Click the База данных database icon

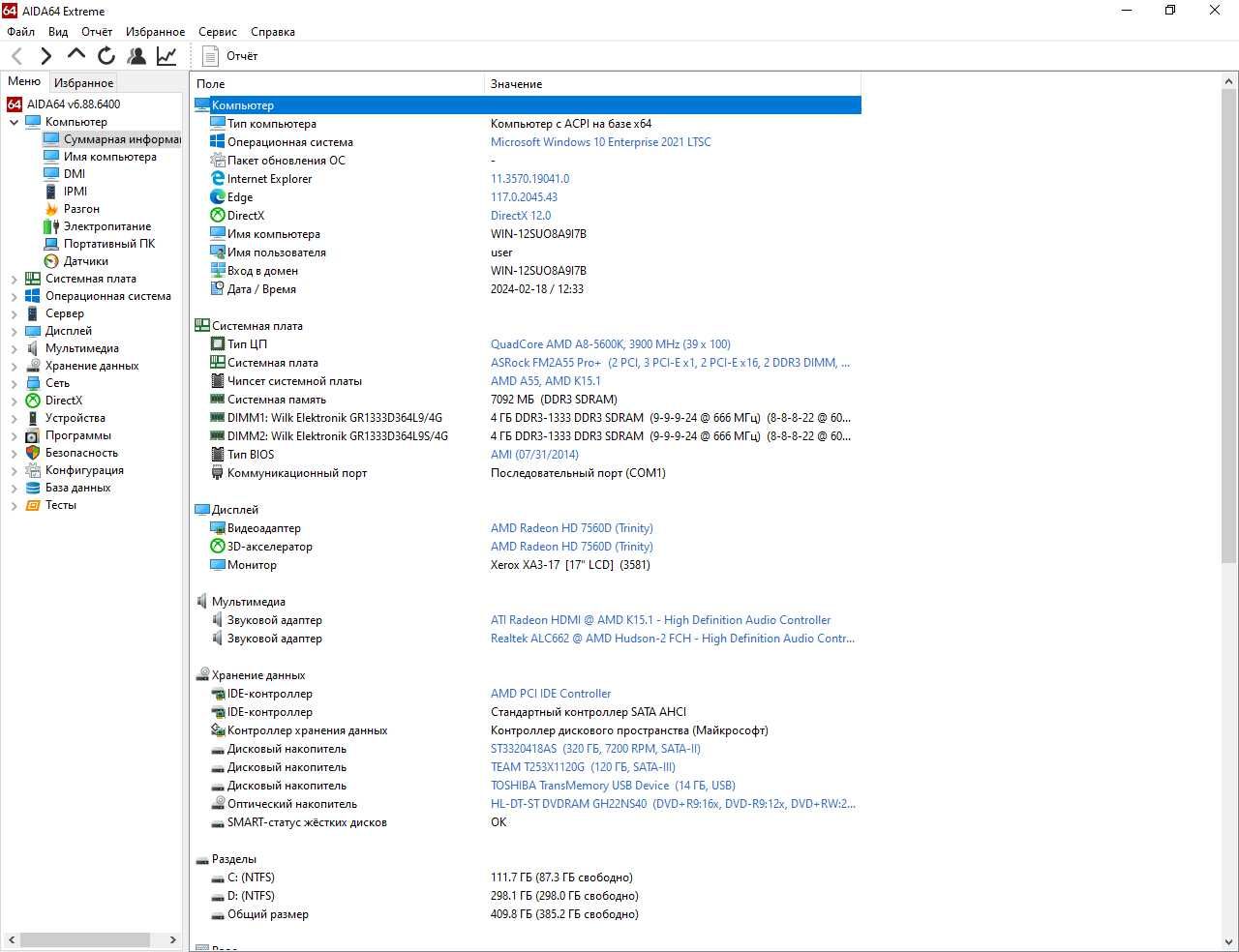pos(33,488)
